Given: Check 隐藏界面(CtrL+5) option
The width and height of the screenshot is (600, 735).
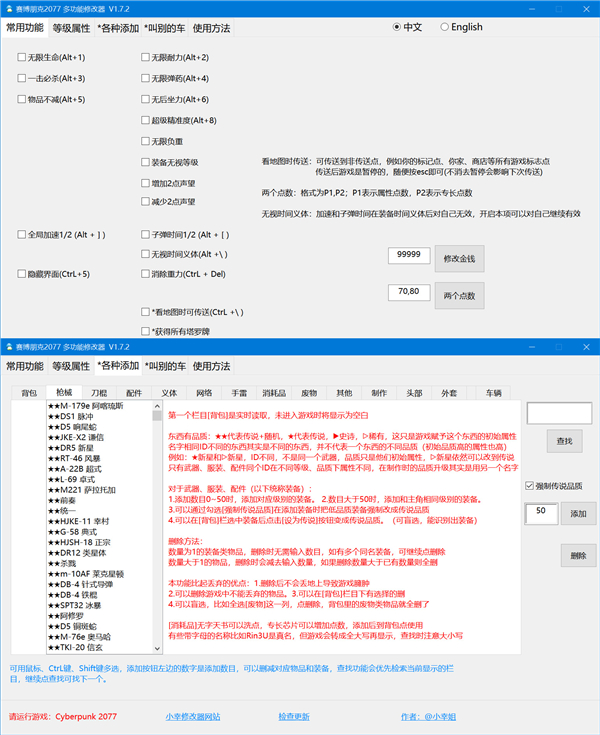Looking at the screenshot, I should (22, 274).
